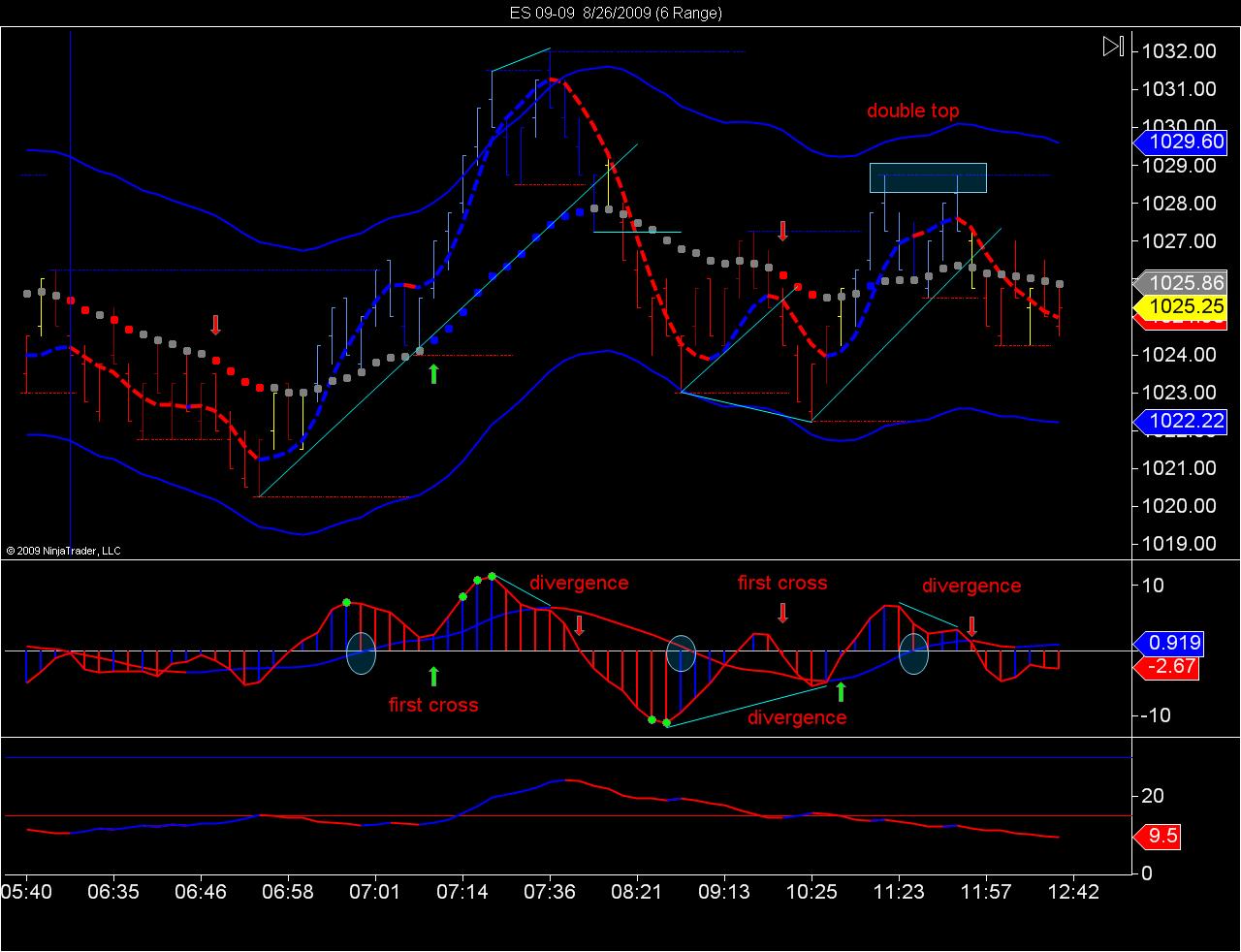Image resolution: width=1241 pixels, height=952 pixels.
Task: Click the 07:14 time axis label
Action: point(462,891)
